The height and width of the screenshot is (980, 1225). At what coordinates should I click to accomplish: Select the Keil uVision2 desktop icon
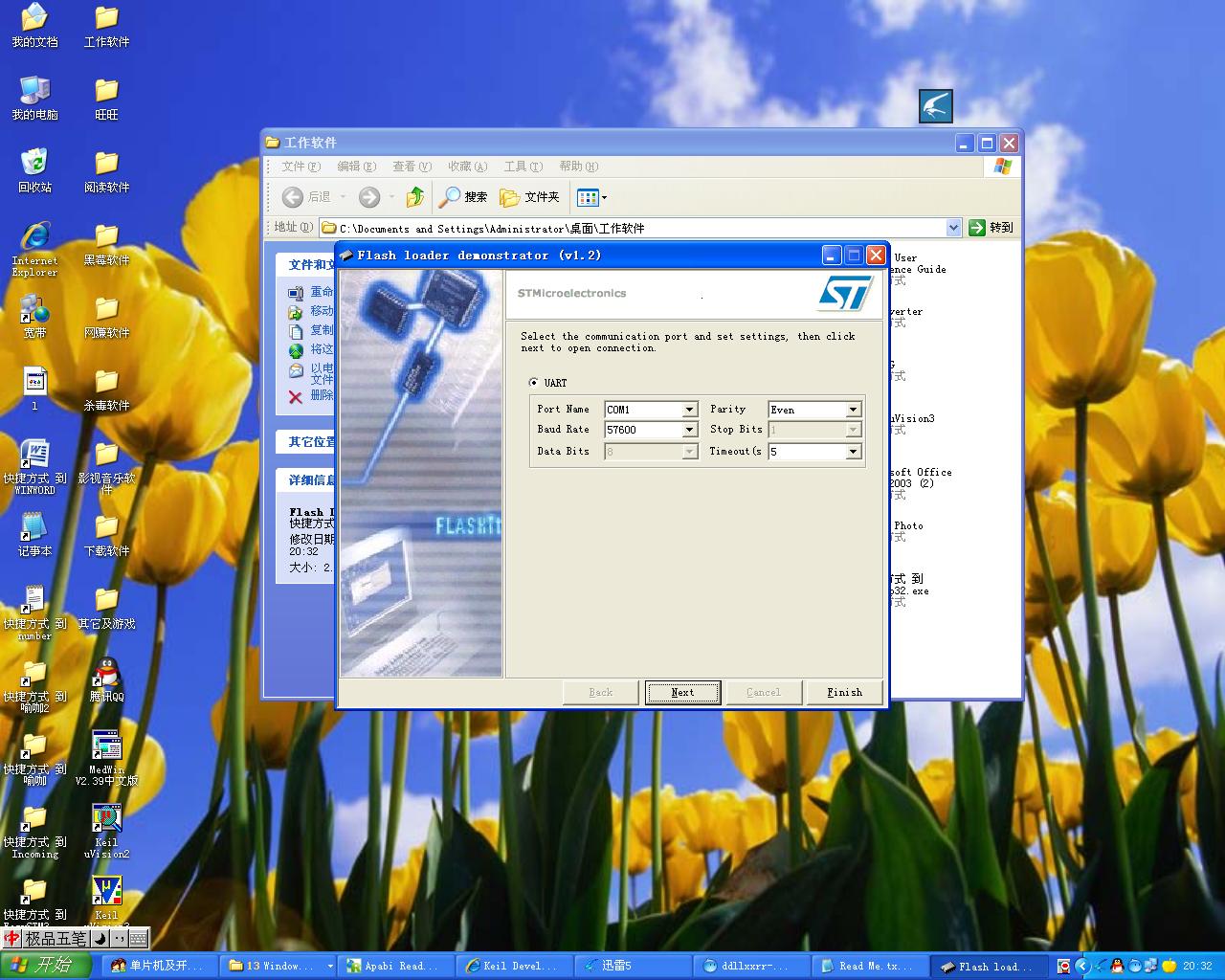pos(106,831)
